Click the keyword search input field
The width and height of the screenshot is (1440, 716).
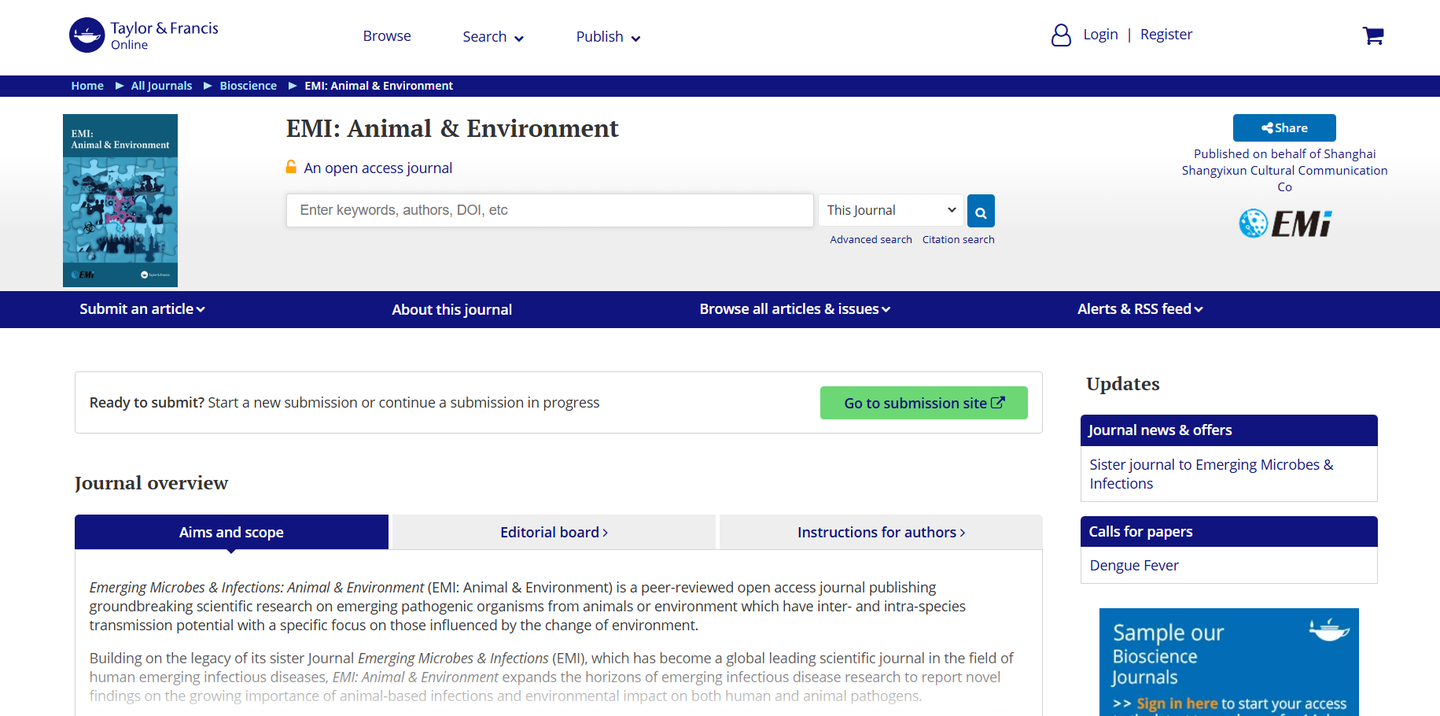point(550,211)
